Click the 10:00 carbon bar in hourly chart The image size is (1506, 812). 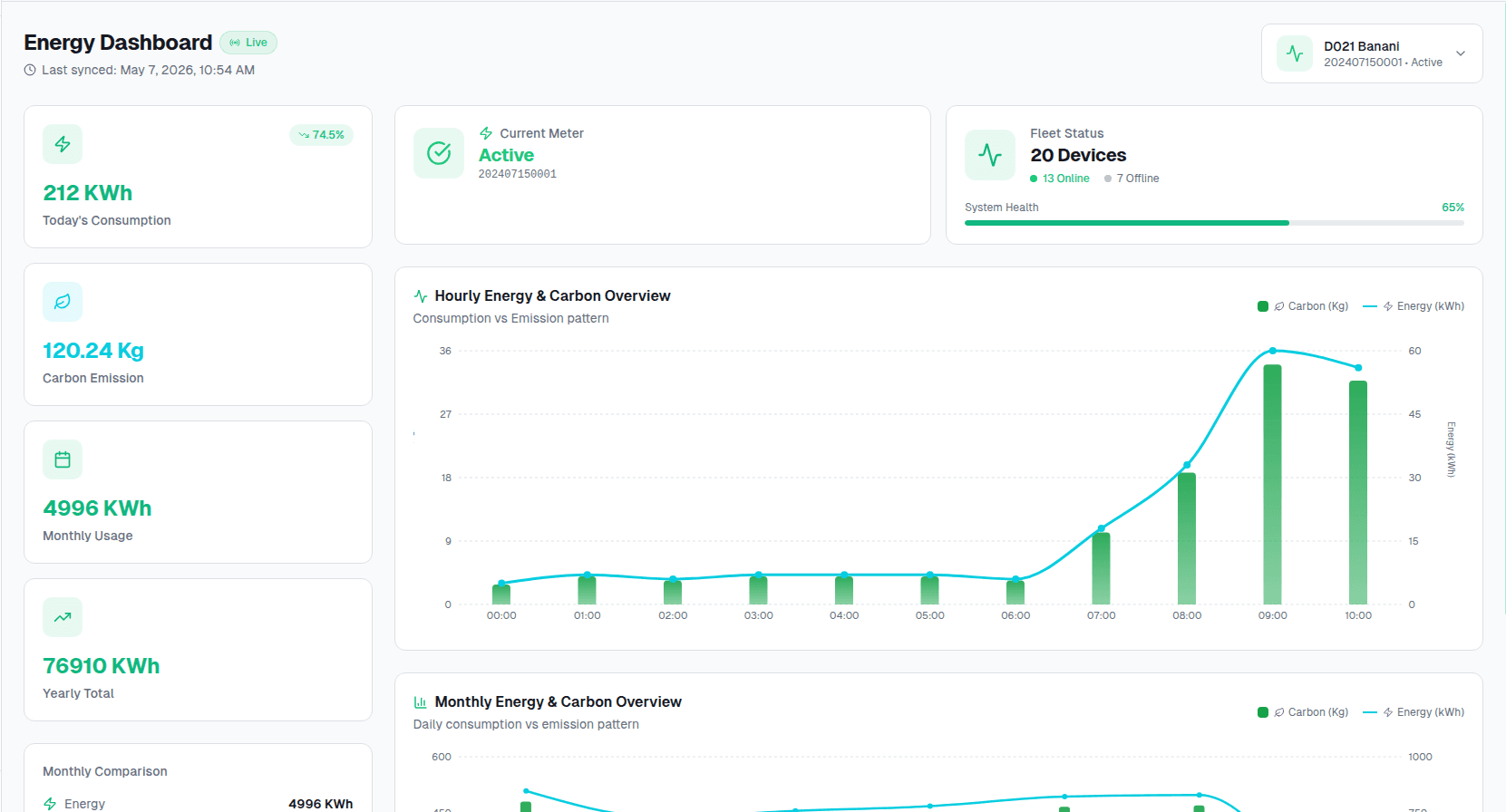(1358, 493)
